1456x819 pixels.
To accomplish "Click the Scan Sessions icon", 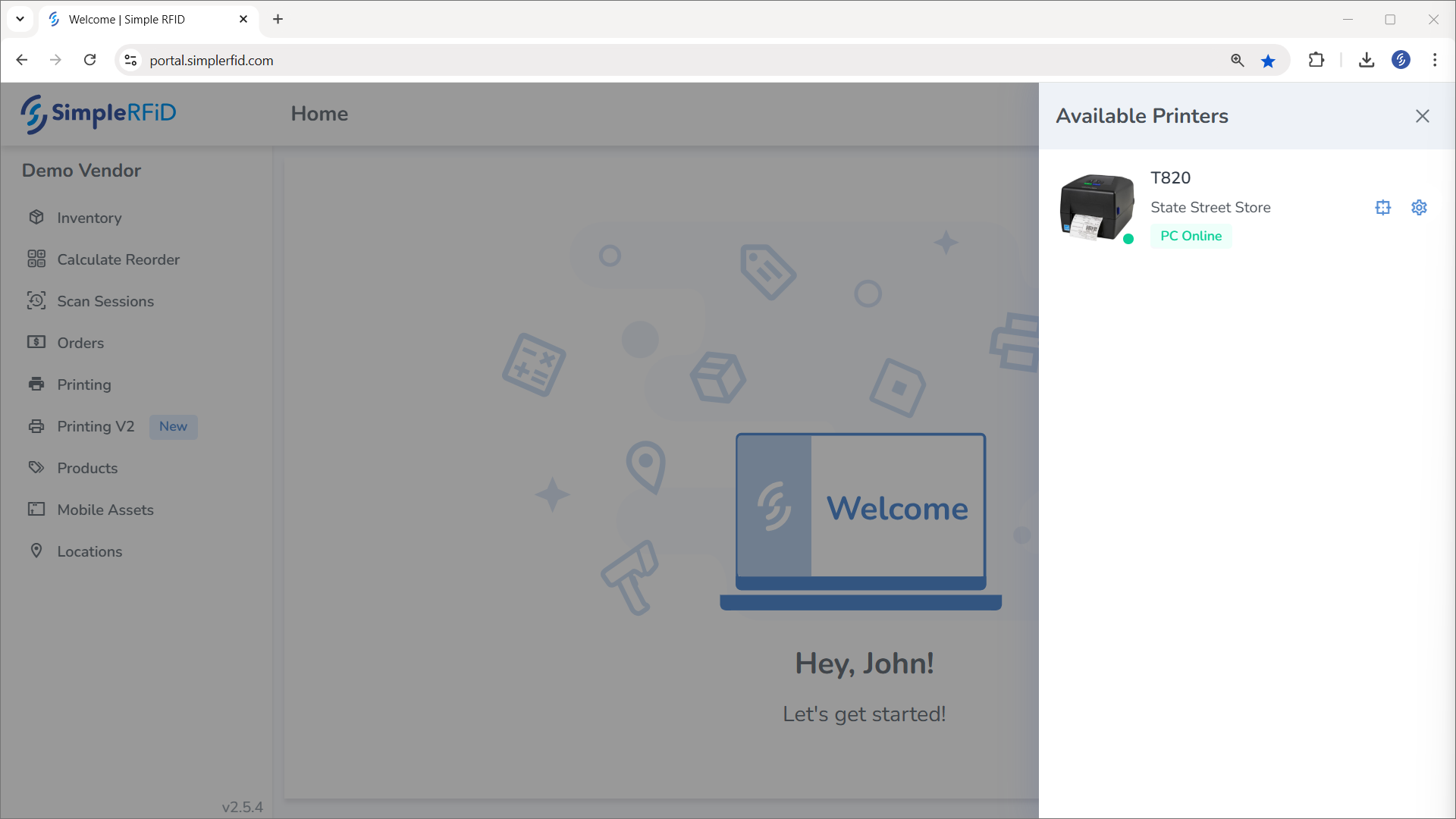I will 36,300.
